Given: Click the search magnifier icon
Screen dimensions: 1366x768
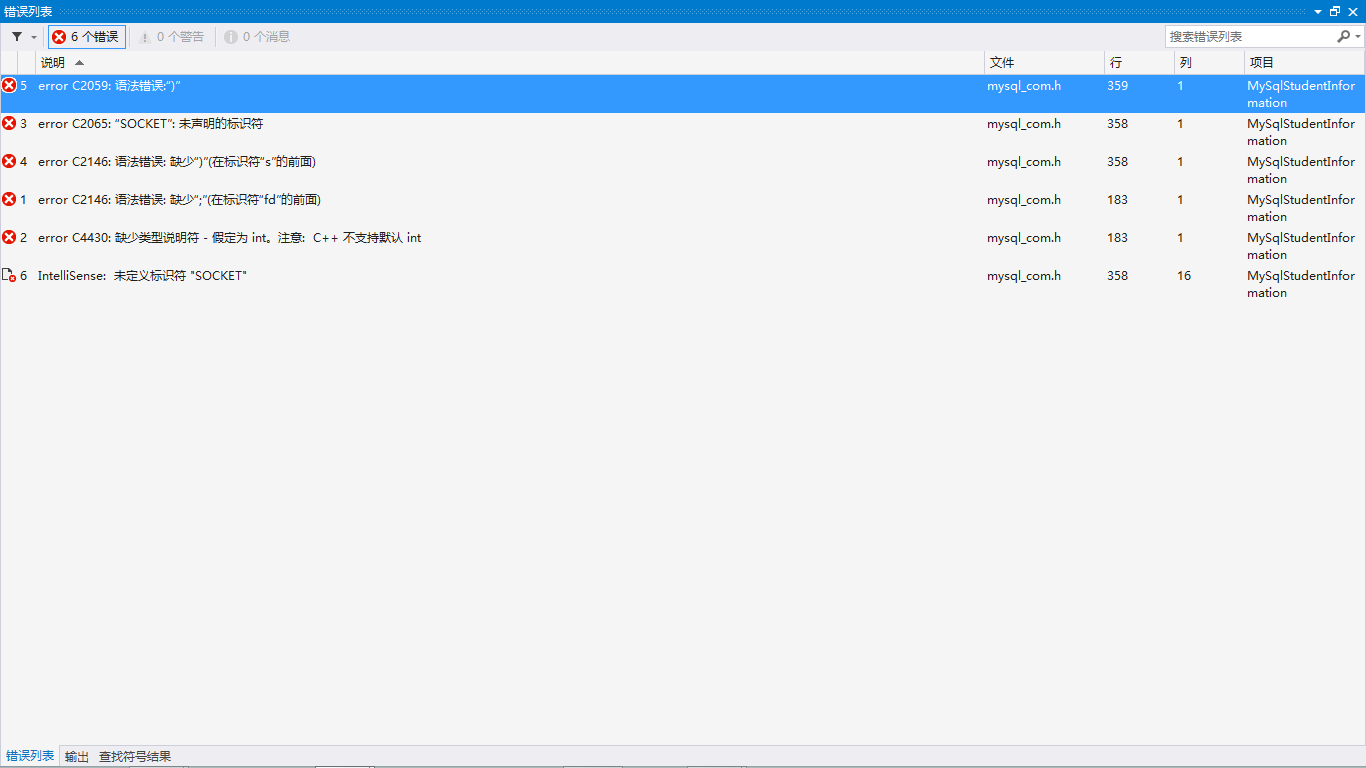Looking at the screenshot, I should click(1343, 36).
